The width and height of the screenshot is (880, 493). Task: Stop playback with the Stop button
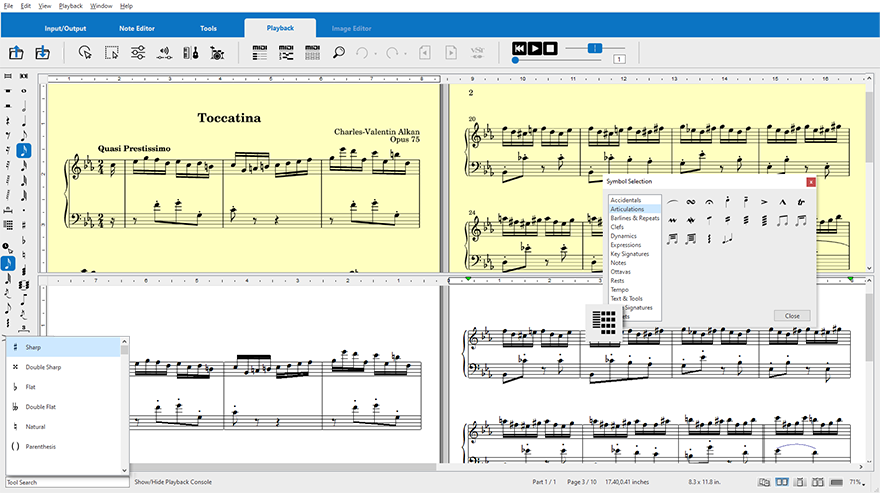point(551,48)
